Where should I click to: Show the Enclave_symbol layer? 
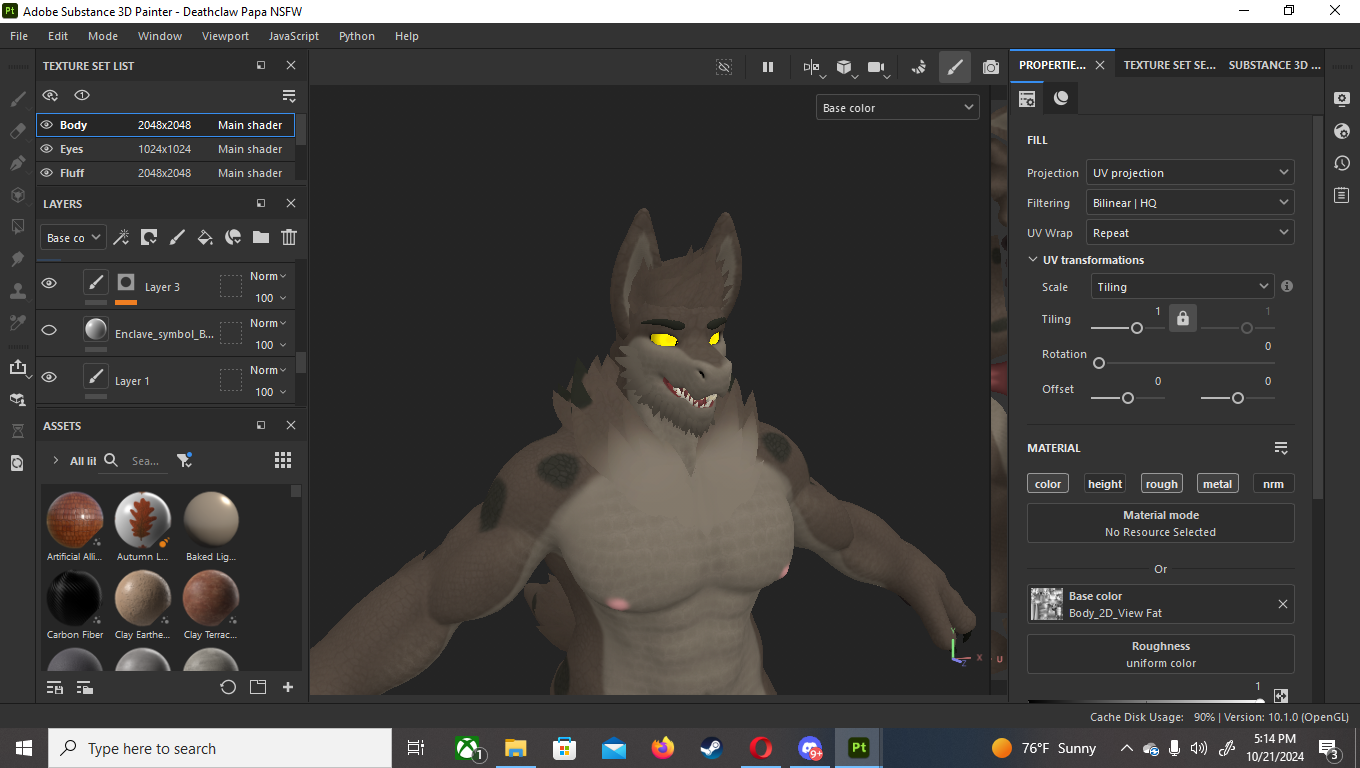click(x=49, y=331)
